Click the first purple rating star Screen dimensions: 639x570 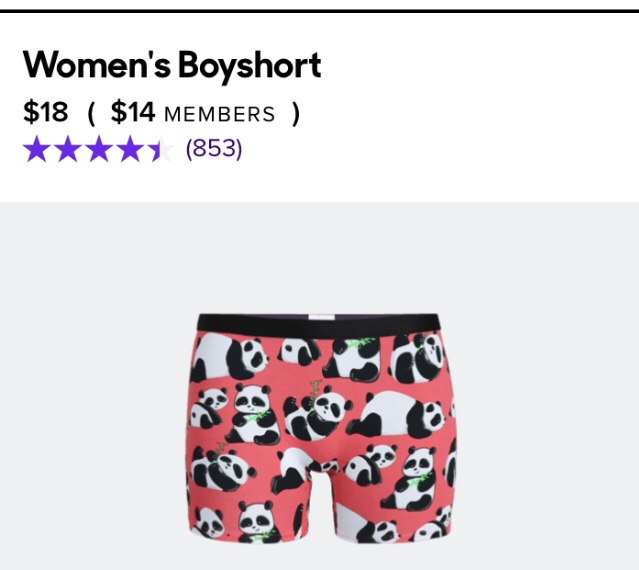[36, 150]
